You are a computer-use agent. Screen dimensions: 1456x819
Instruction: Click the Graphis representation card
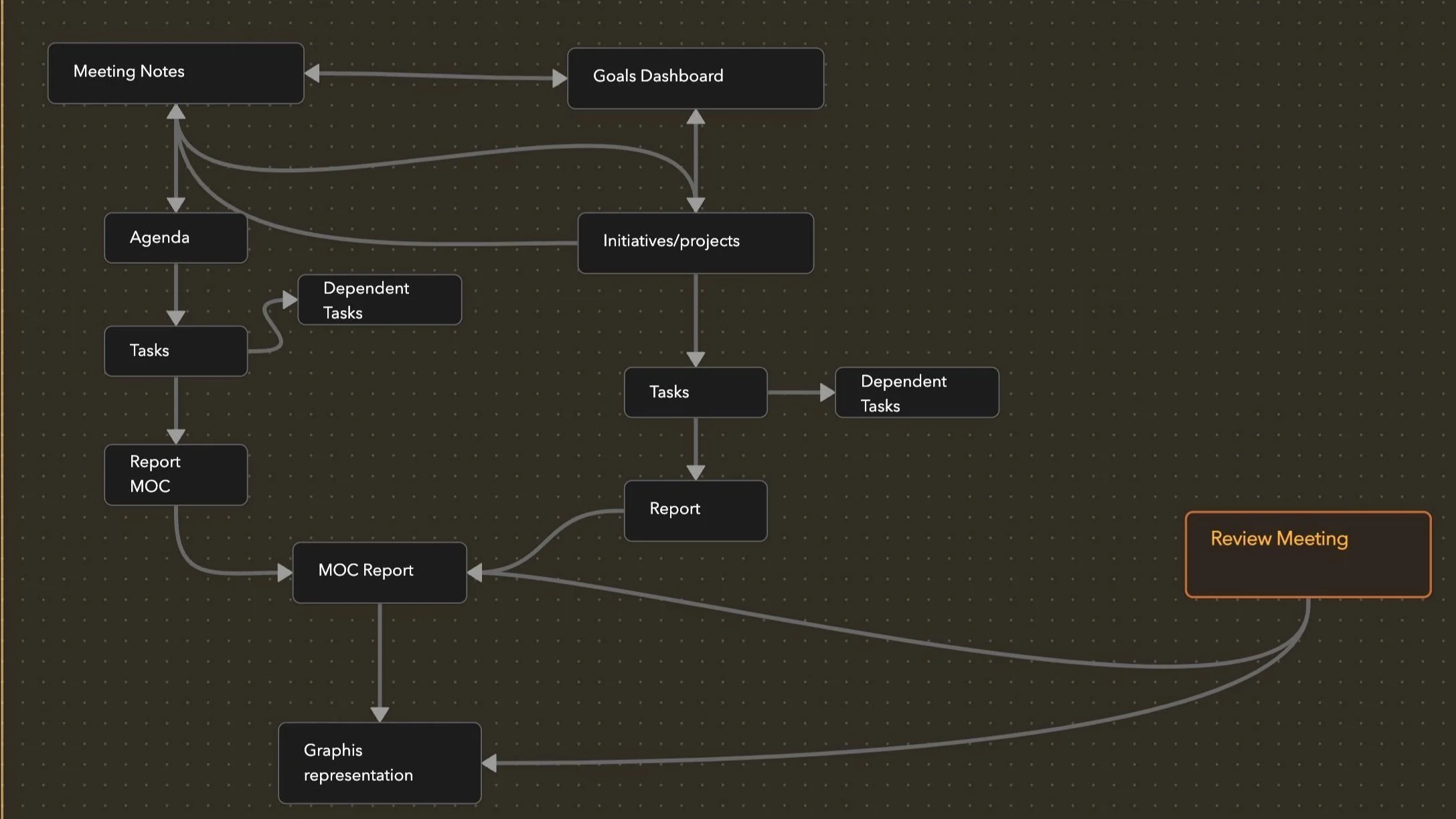pyautogui.click(x=379, y=762)
